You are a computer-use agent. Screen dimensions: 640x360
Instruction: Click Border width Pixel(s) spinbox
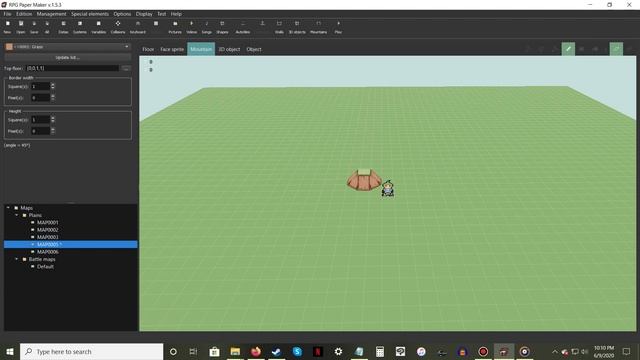43,98
